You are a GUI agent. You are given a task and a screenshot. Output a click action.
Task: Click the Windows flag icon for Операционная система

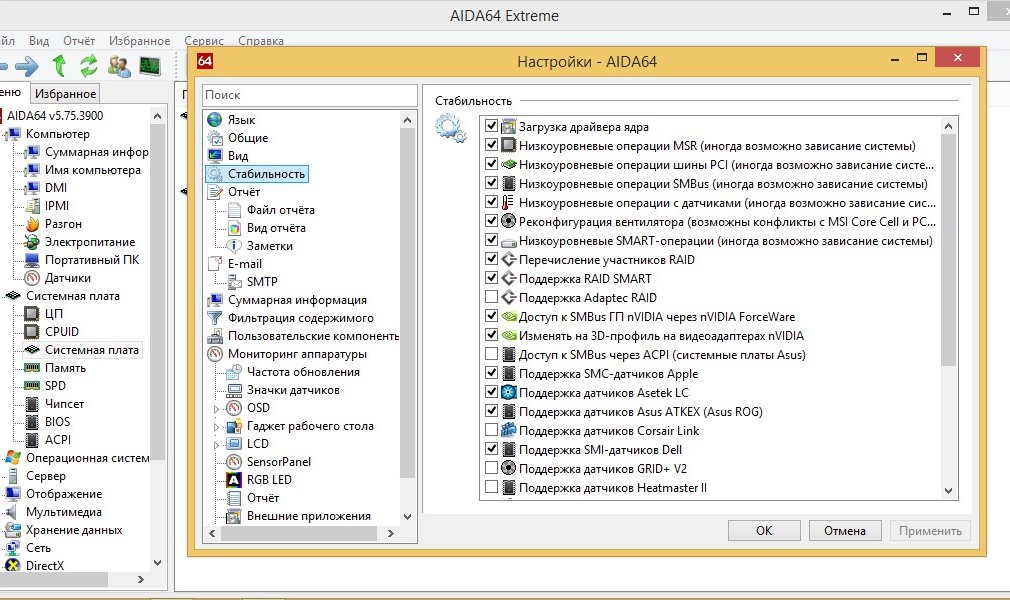[12, 458]
